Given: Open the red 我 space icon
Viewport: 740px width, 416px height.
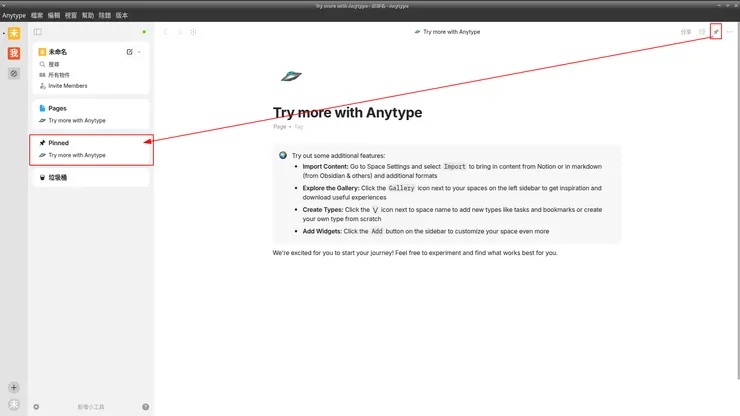Looking at the screenshot, I should coord(14,53).
